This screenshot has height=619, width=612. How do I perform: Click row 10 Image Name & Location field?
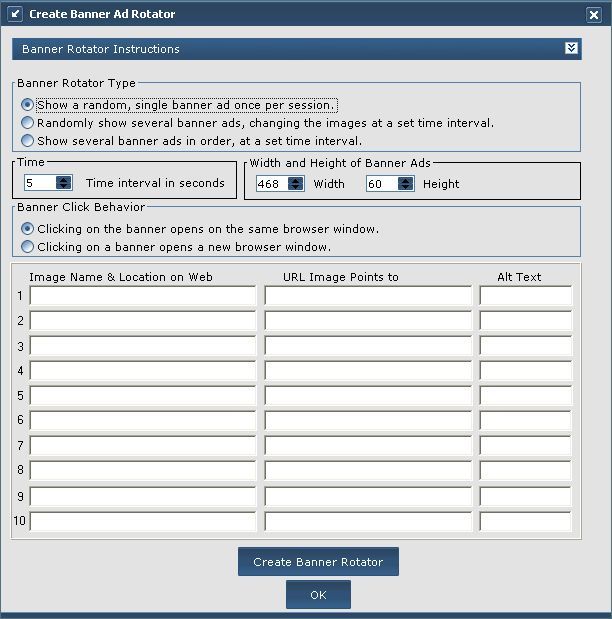[143, 521]
